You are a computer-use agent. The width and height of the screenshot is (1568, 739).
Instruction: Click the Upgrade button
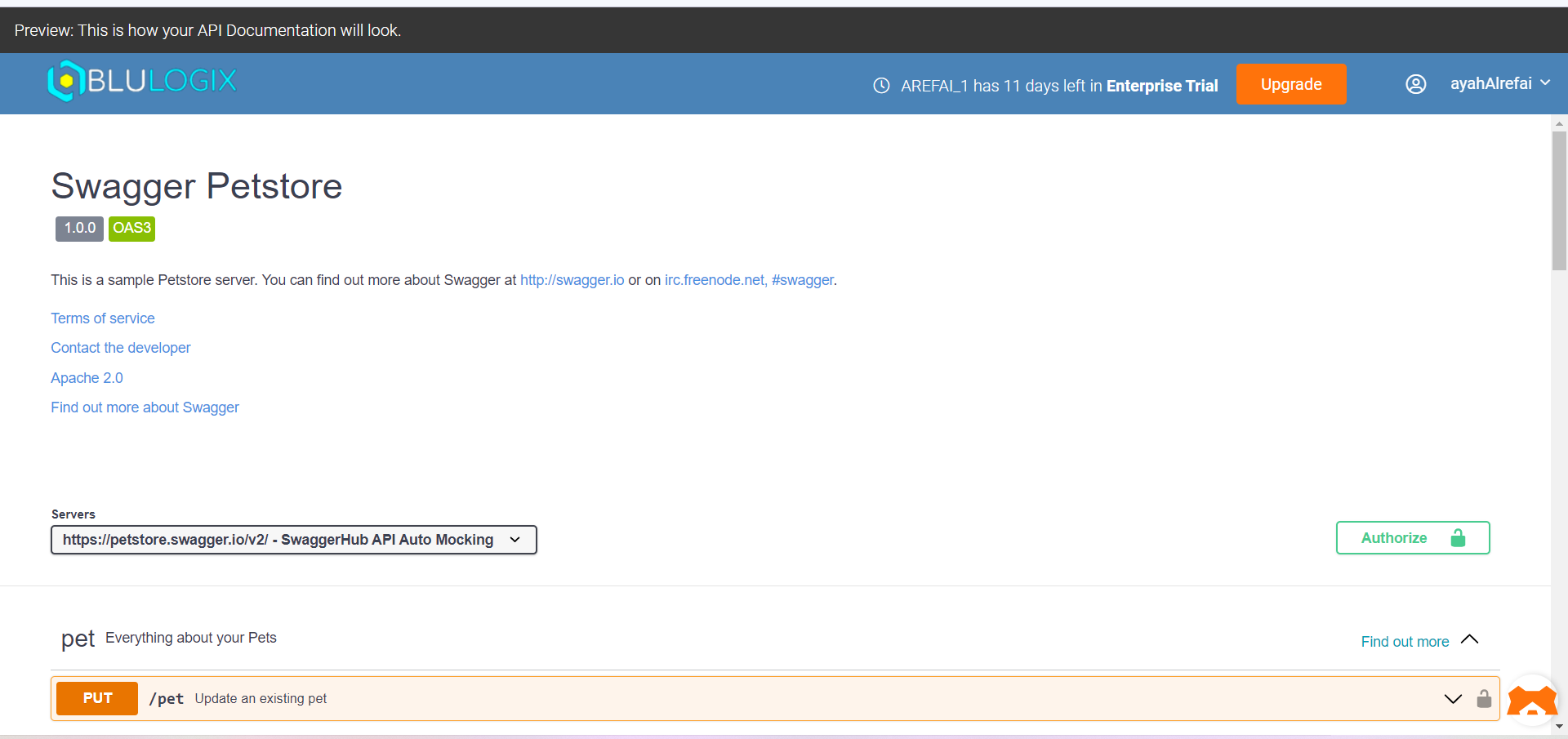pos(1290,84)
